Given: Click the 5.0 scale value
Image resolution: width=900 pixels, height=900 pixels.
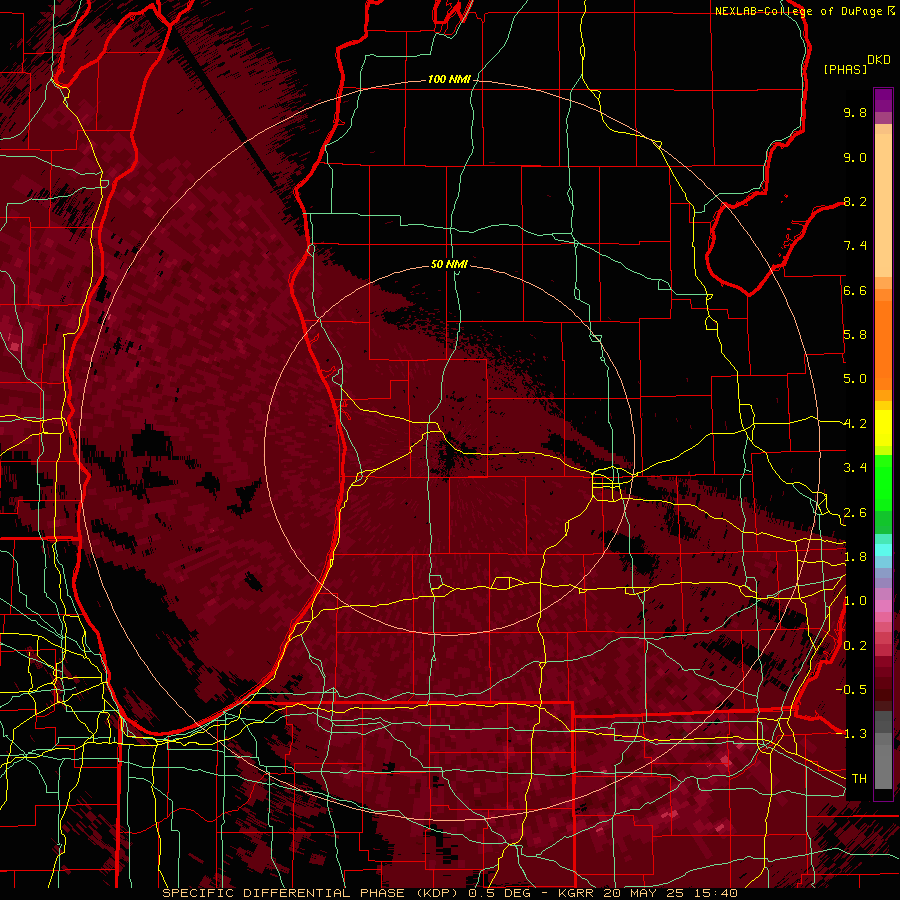Looking at the screenshot, I should coord(855,379).
